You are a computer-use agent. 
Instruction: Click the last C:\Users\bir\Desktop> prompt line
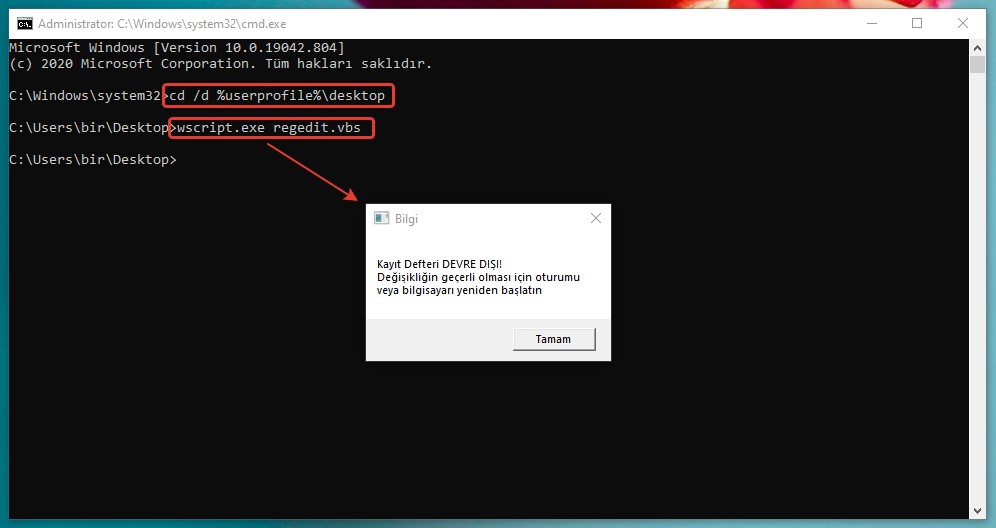[x=92, y=160]
